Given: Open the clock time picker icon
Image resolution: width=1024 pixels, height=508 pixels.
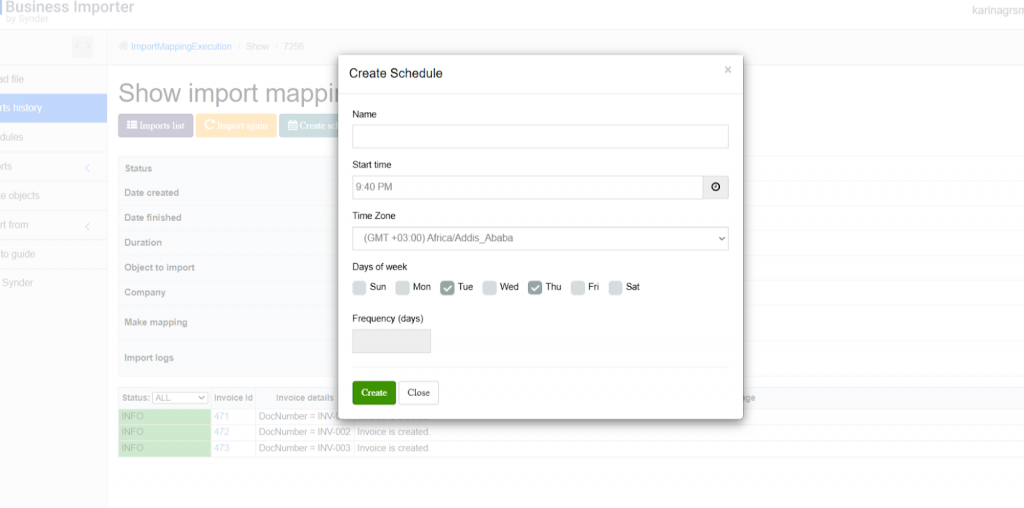Looking at the screenshot, I should (x=715, y=187).
